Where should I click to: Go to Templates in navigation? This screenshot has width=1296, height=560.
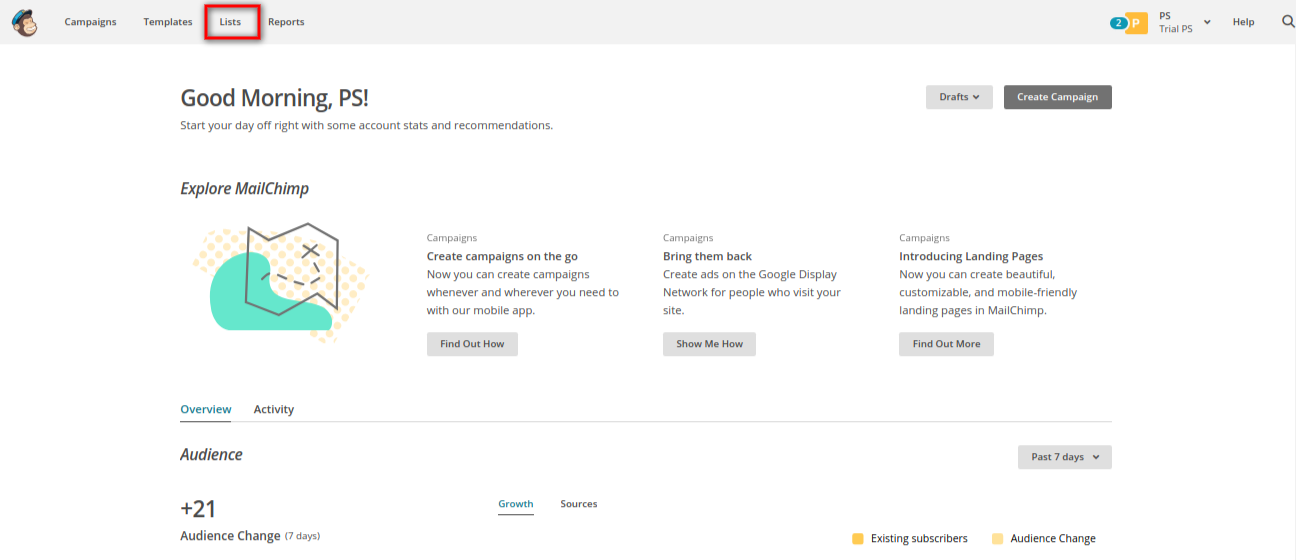tap(168, 22)
